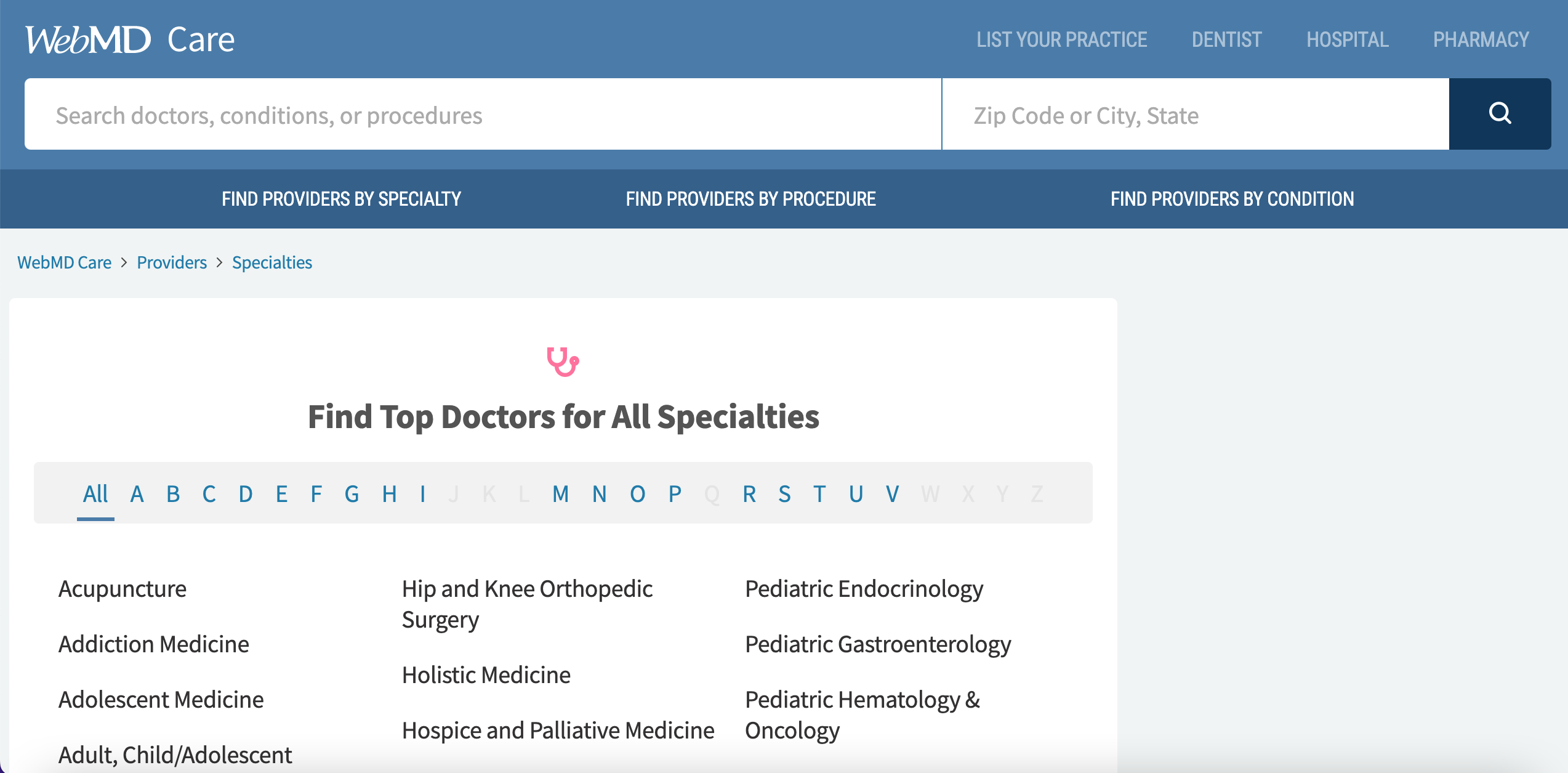Go to the Pharmacy page

[1481, 40]
